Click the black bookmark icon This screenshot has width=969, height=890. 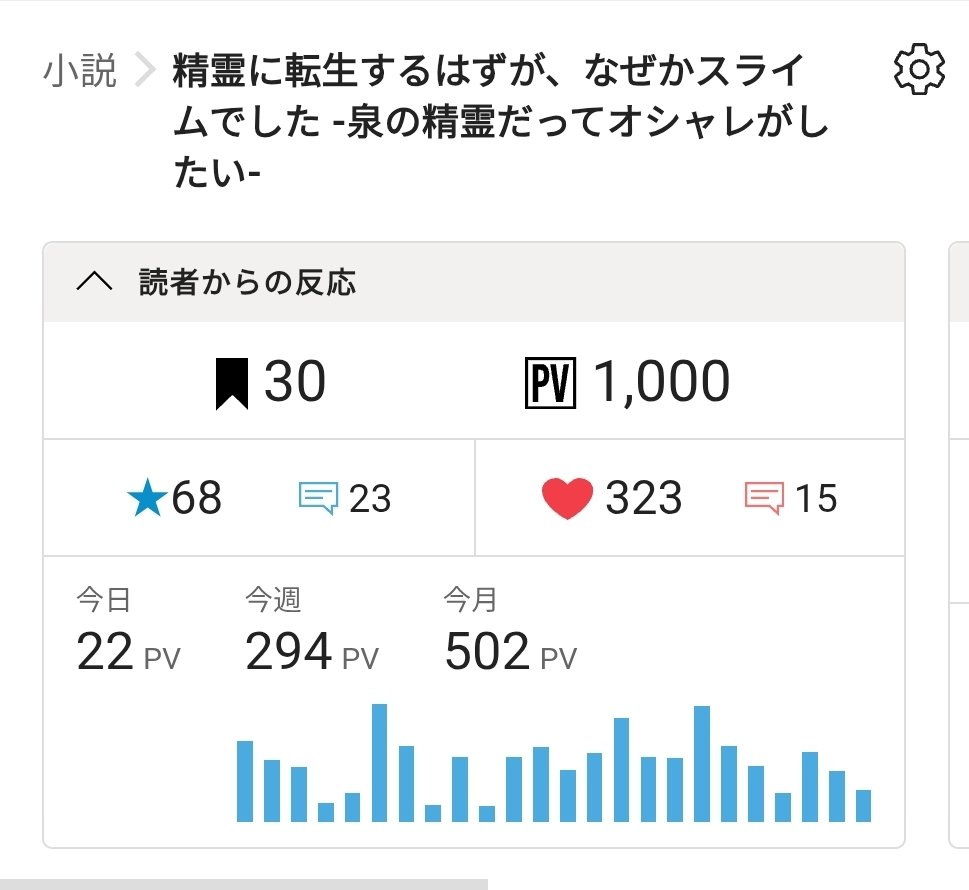(x=231, y=383)
